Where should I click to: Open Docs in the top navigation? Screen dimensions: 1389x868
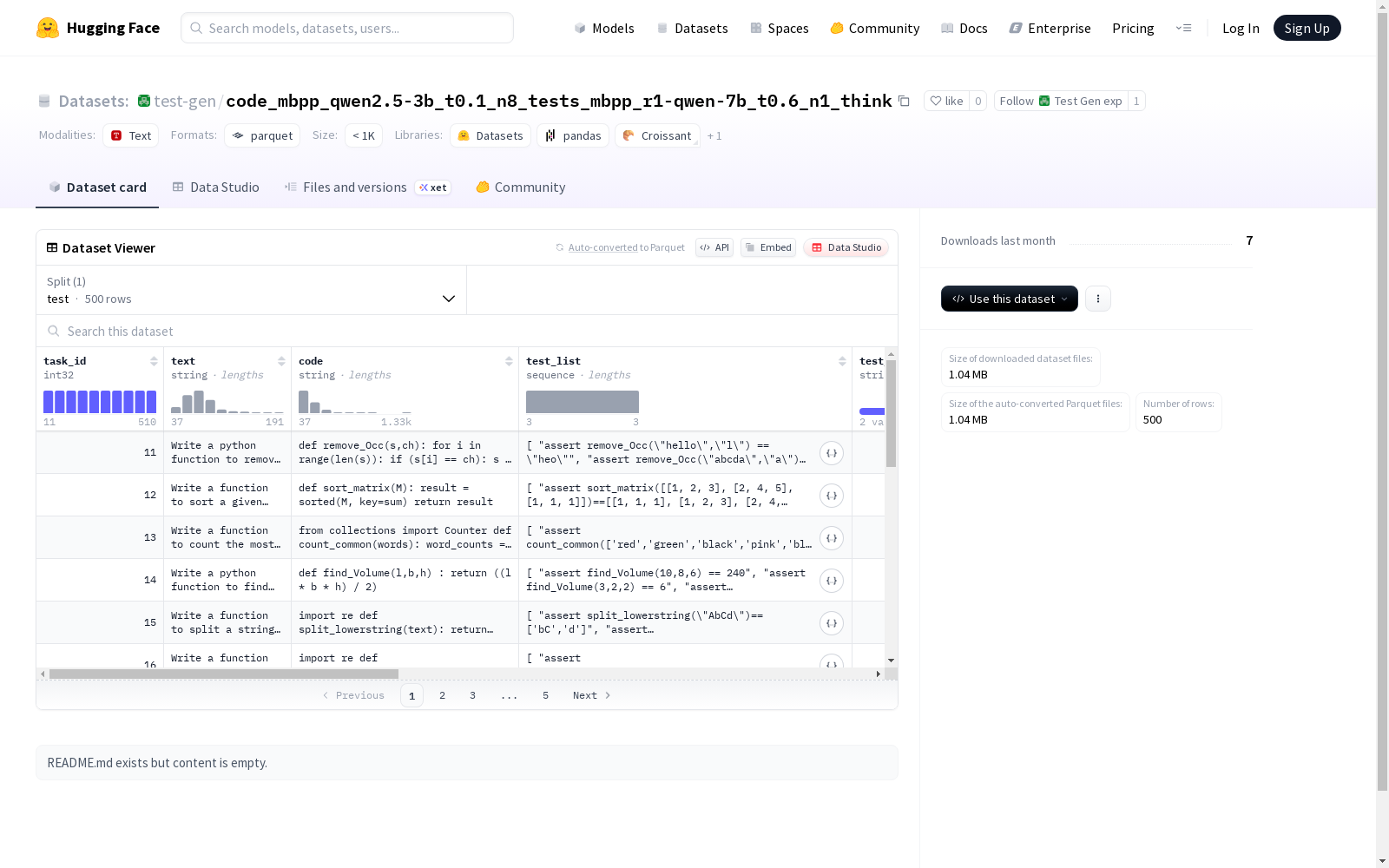[964, 28]
